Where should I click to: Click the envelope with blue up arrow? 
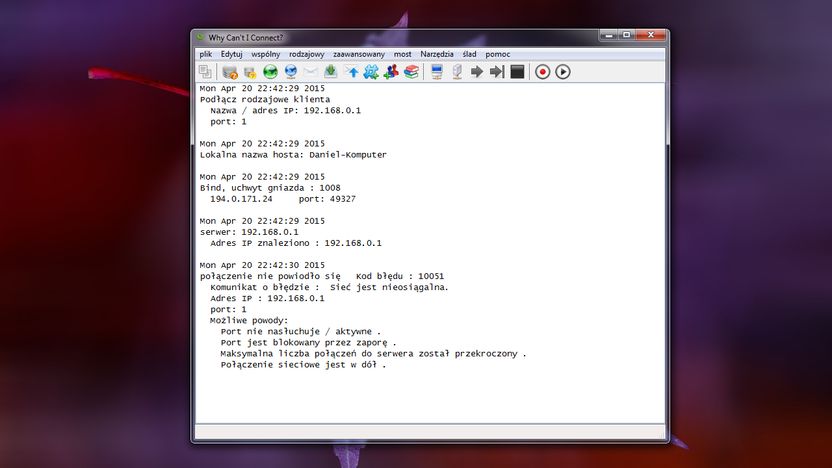351,72
